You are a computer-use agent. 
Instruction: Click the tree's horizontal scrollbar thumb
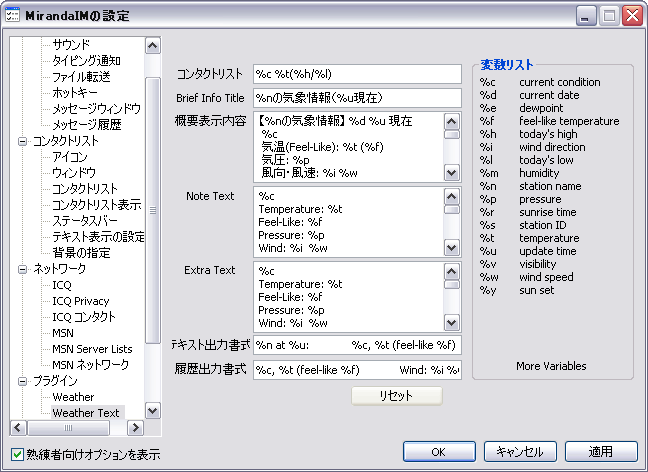click(x=69, y=428)
